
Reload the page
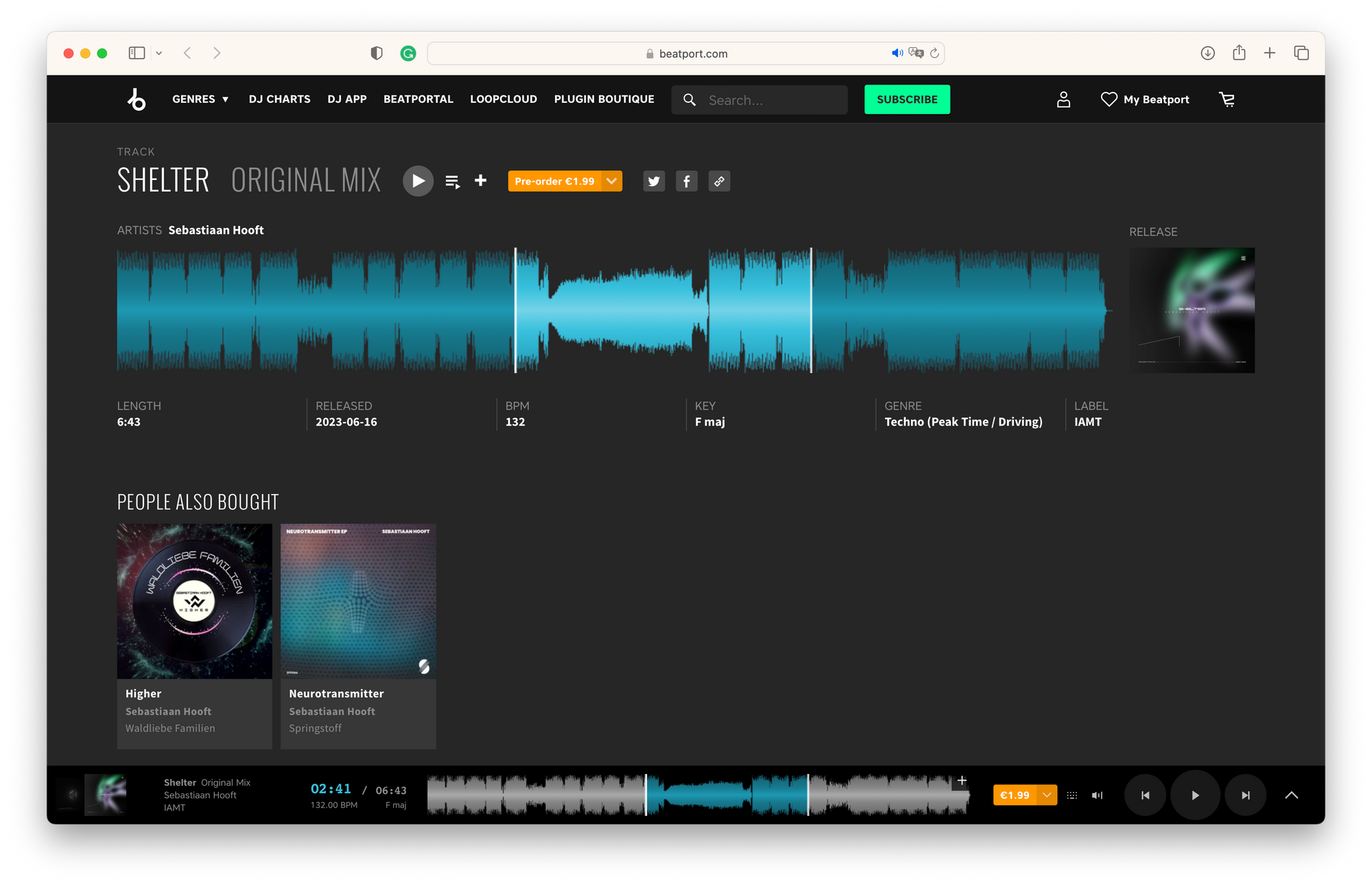click(x=934, y=53)
